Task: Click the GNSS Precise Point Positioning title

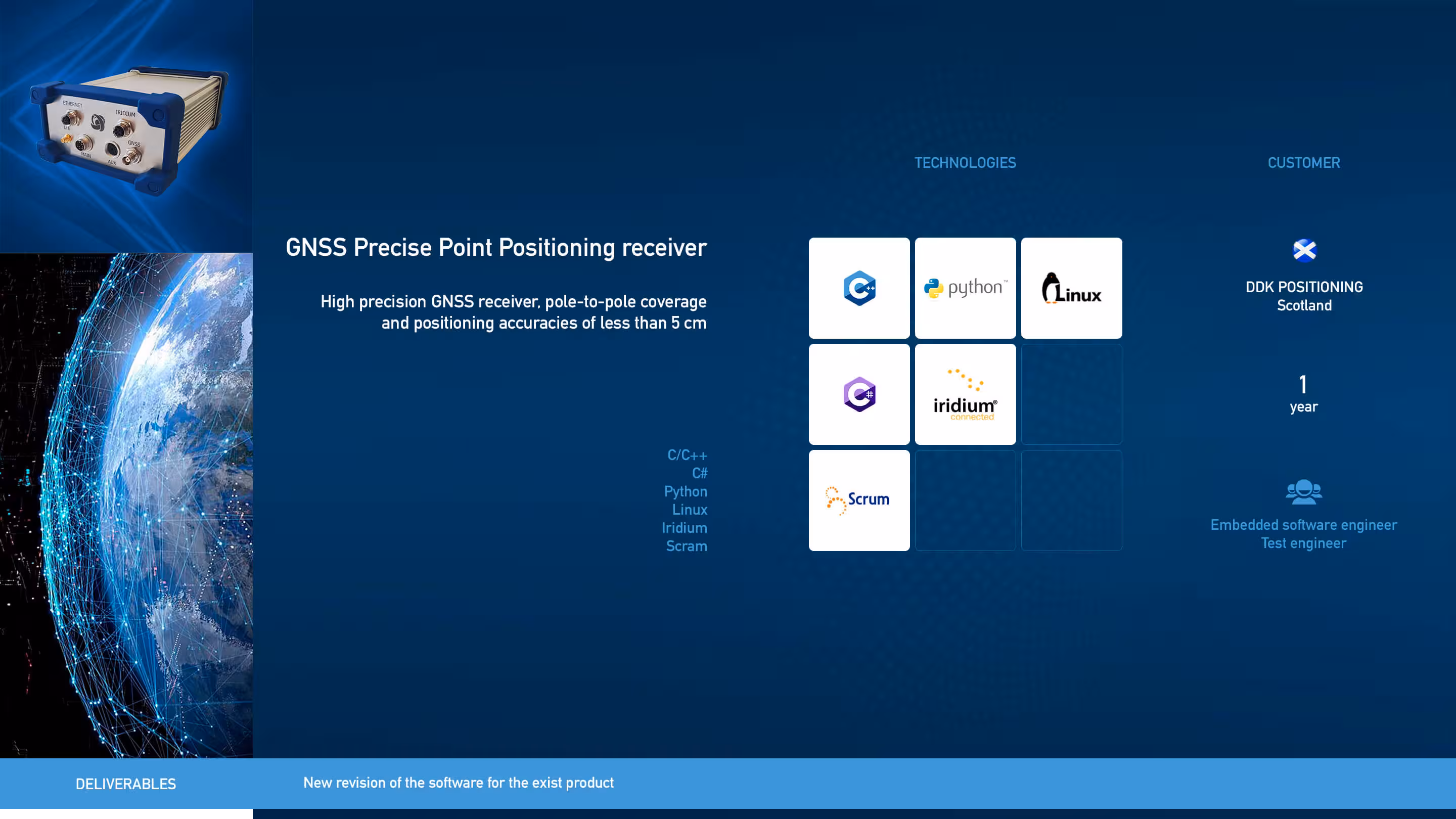Action: pos(495,248)
